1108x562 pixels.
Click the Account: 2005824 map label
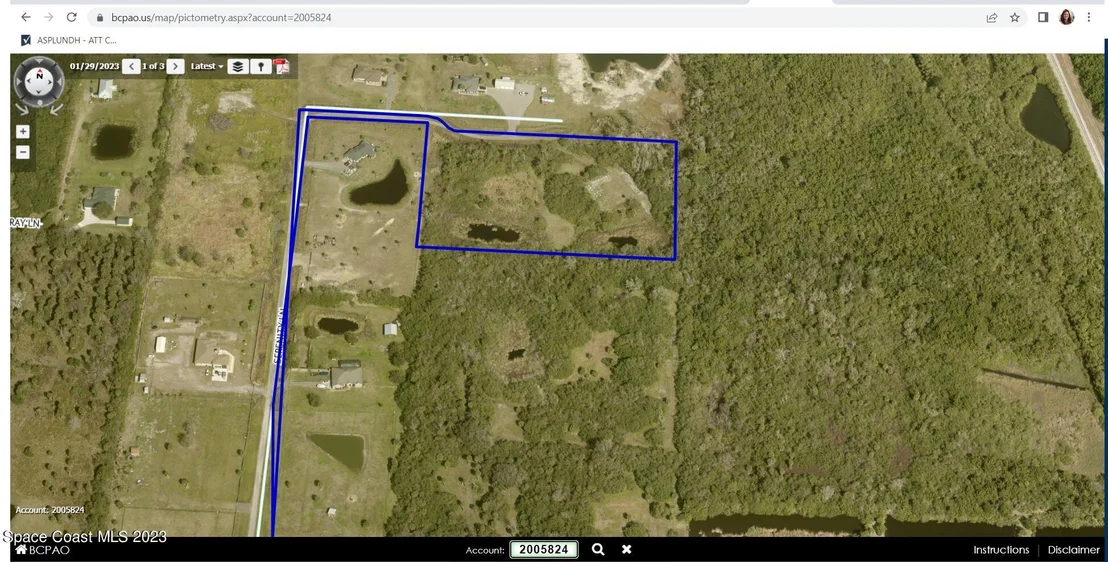50,510
